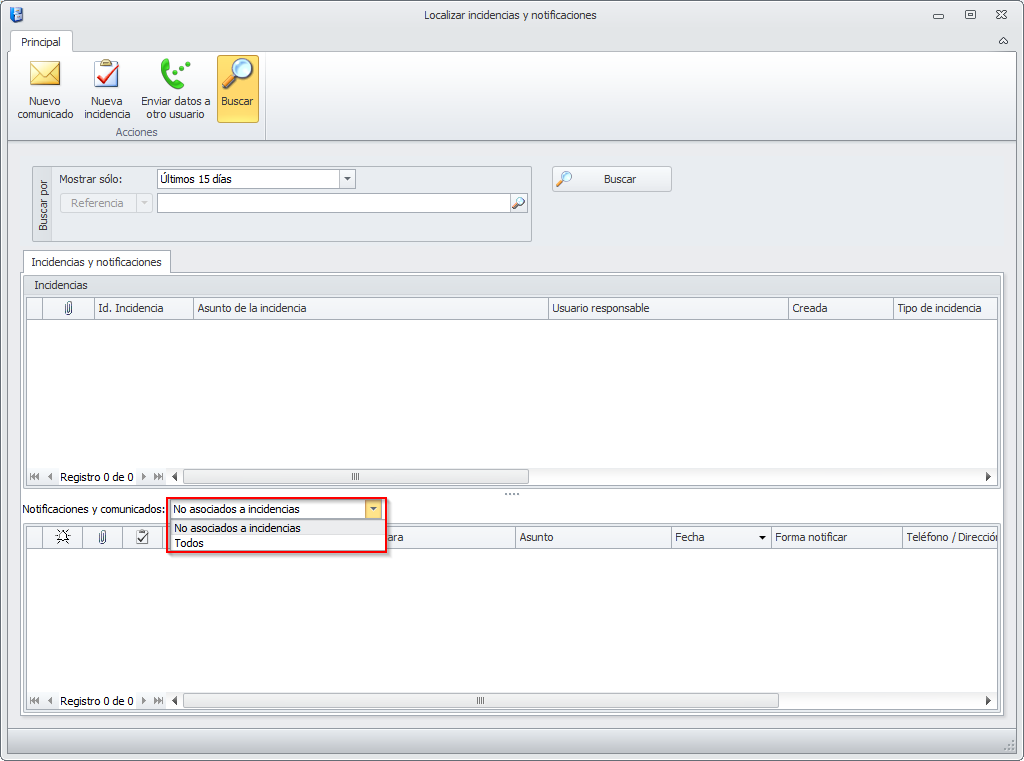The image size is (1024, 761).
Task: Toggle the Notificaciones y comunicados dropdown arrow
Action: point(373,509)
